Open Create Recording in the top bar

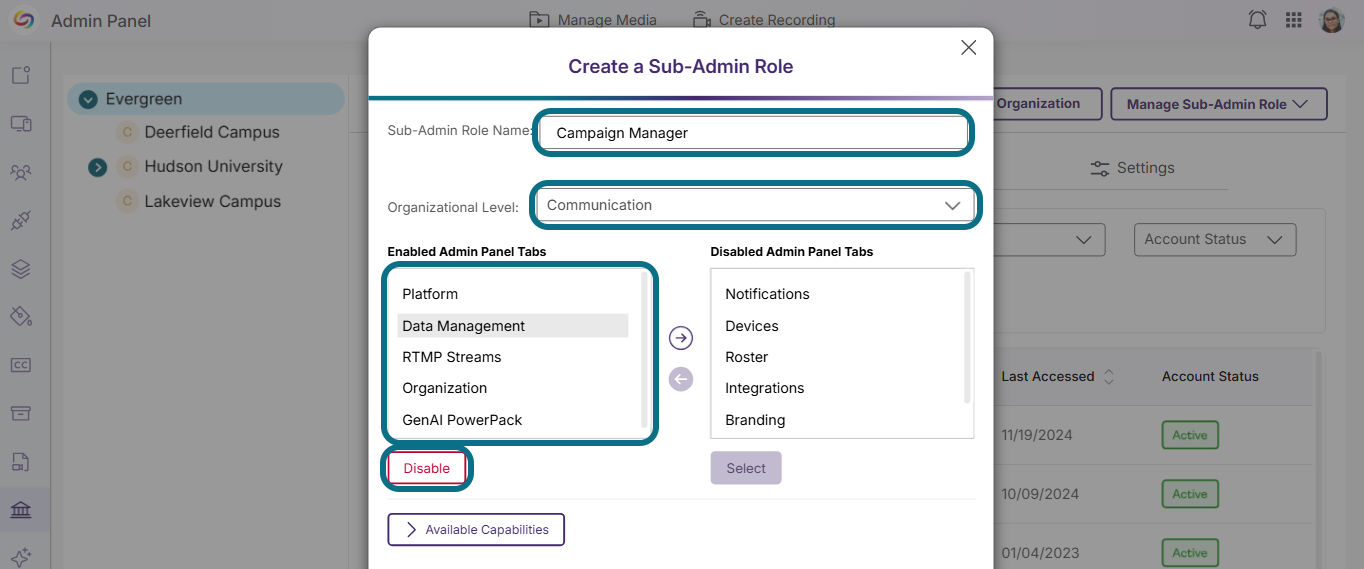763,20
